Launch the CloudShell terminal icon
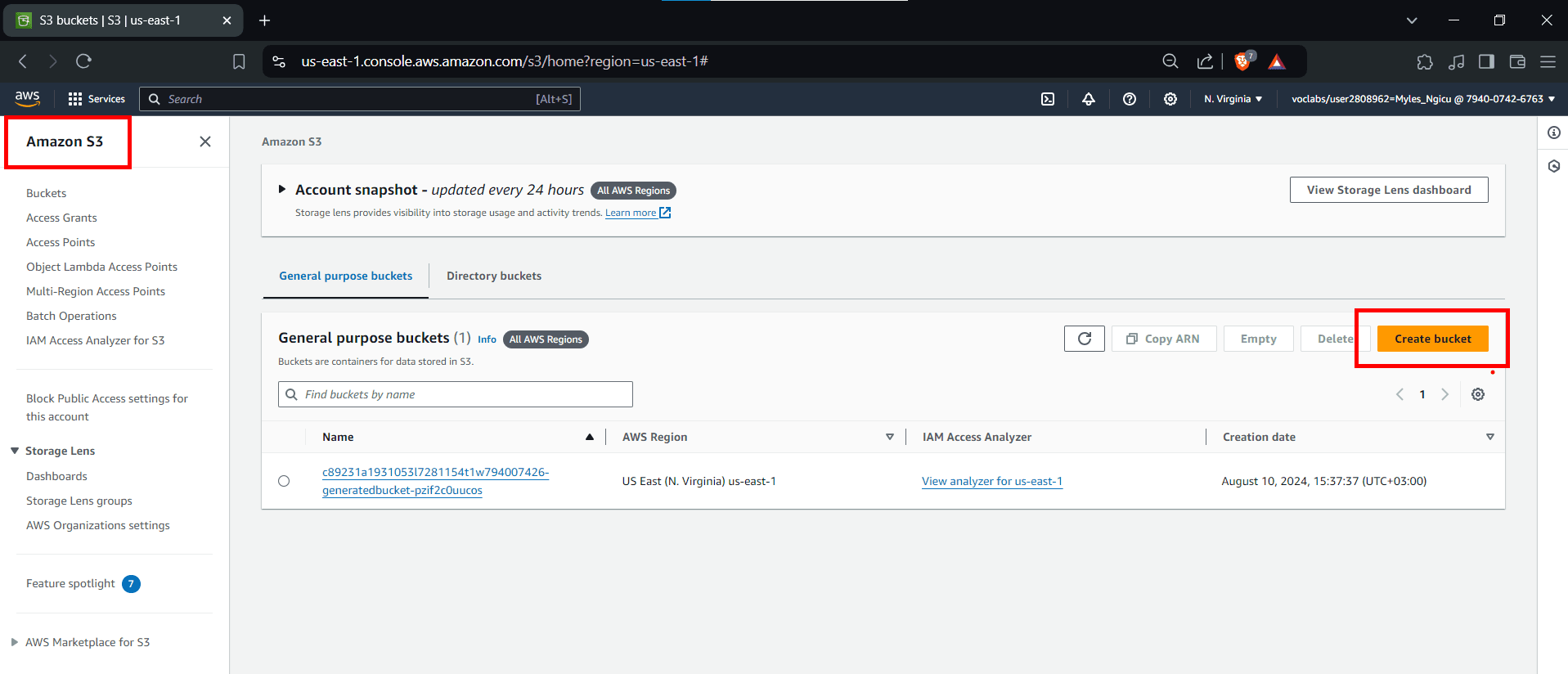1568x674 pixels. click(x=1048, y=99)
